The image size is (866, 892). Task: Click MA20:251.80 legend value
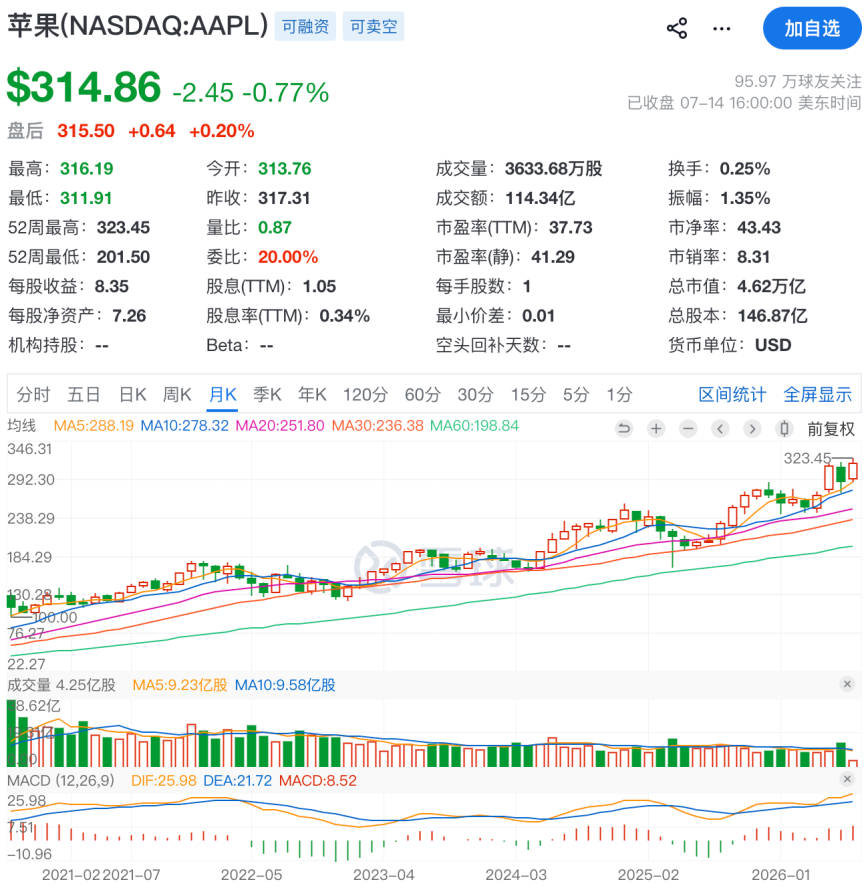coord(280,426)
